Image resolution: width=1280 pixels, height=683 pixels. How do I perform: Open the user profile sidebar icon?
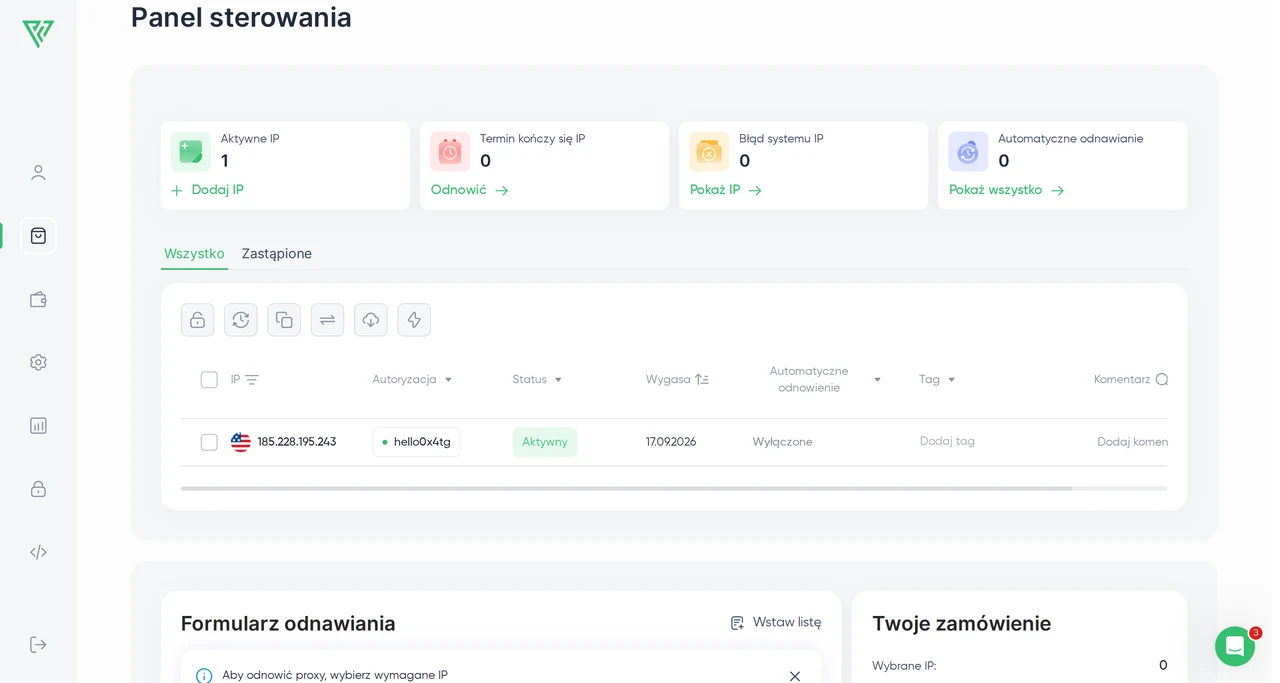tap(38, 173)
